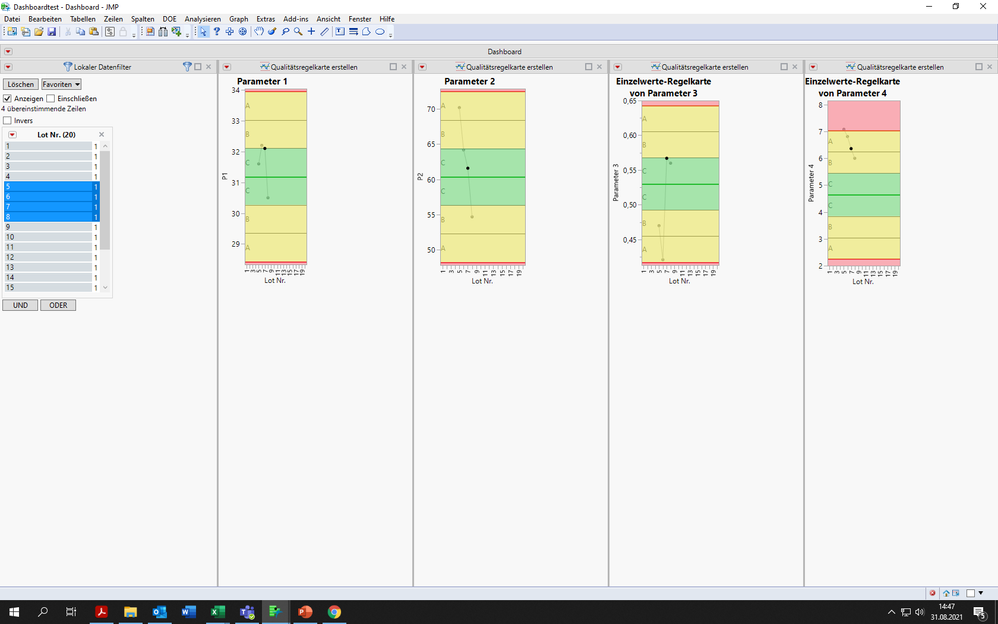Select the Magnifier zoom tool
This screenshot has width=998, height=624.
[x=298, y=33]
